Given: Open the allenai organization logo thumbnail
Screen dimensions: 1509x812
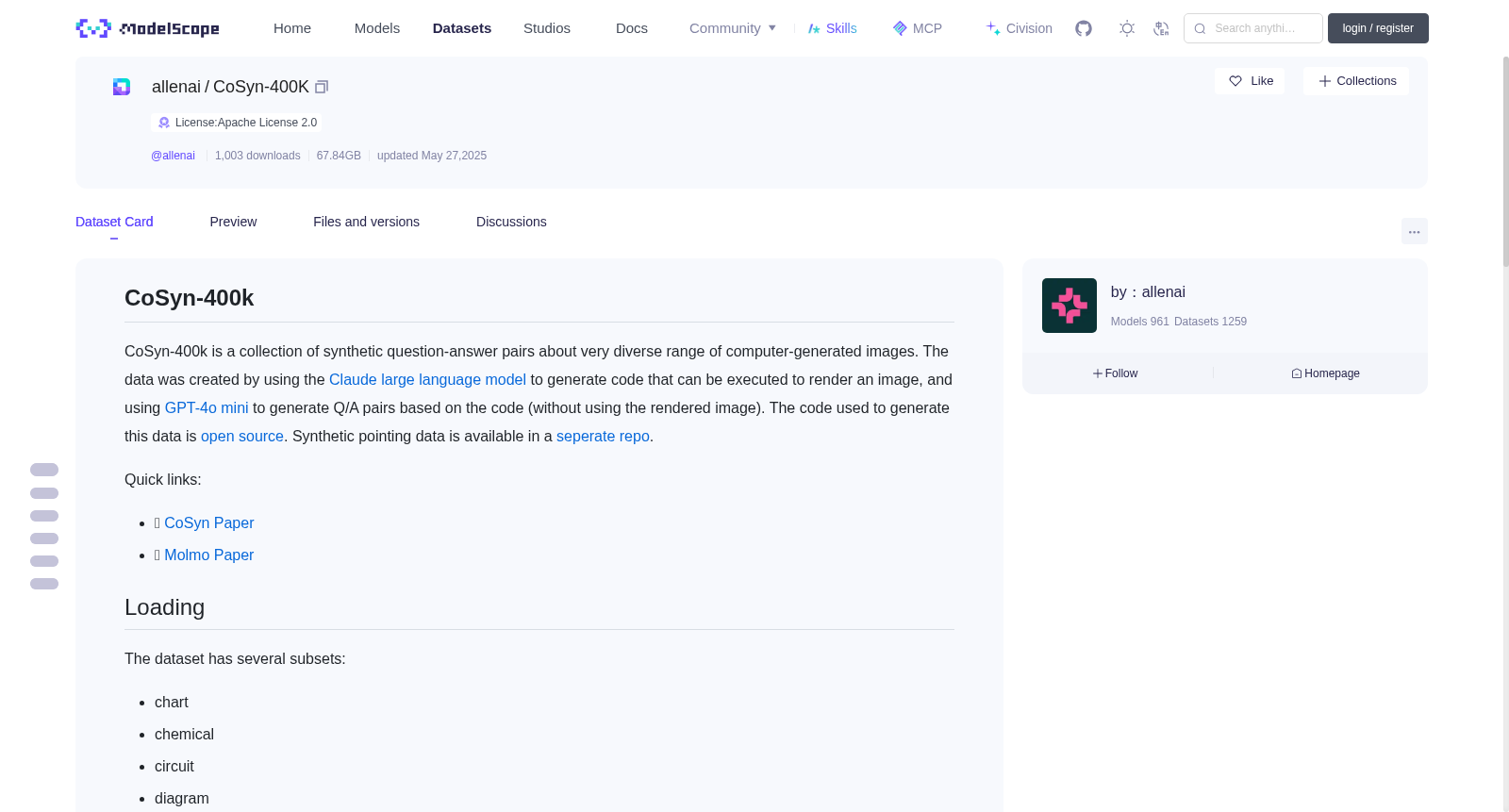Looking at the screenshot, I should click(1070, 306).
